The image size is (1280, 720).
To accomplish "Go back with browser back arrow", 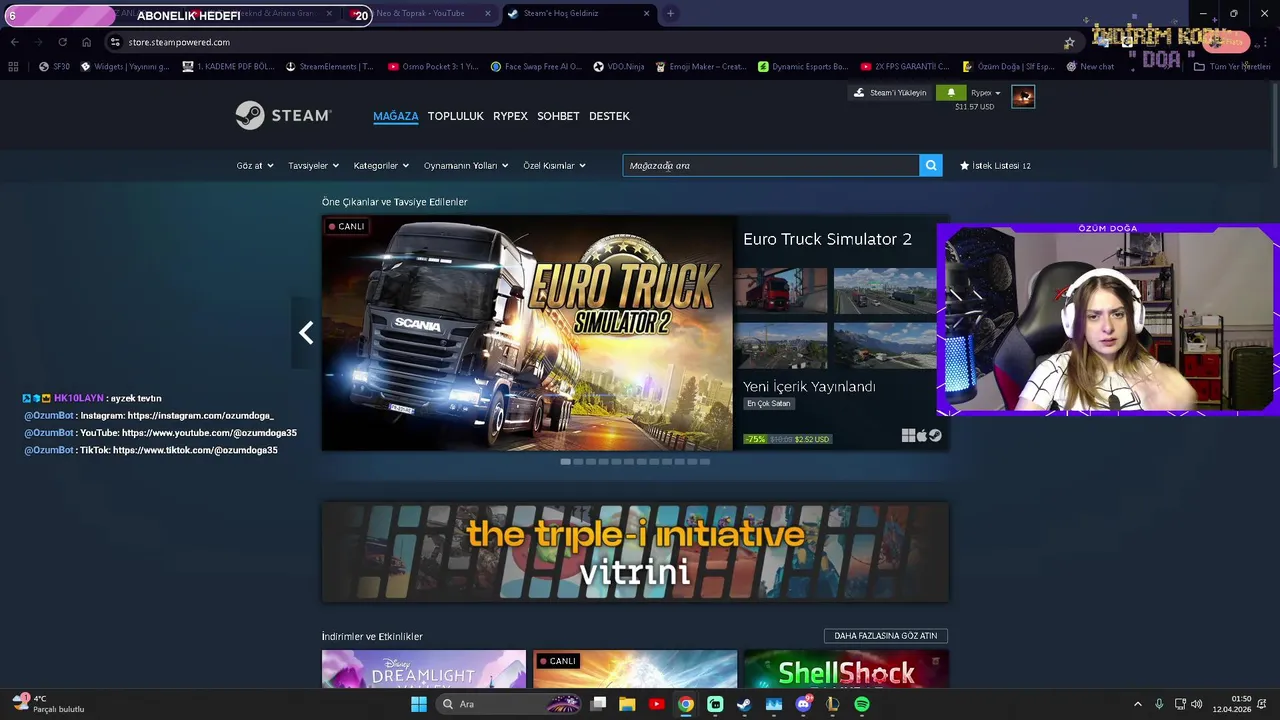I will pyautogui.click(x=14, y=42).
